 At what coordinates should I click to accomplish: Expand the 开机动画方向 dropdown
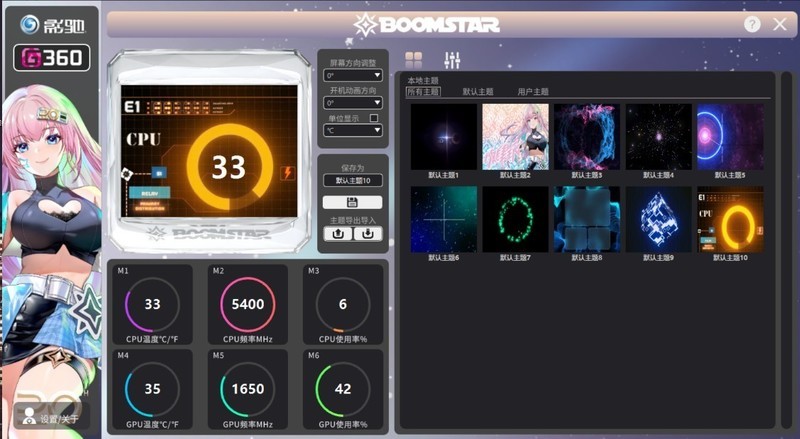tap(353, 102)
